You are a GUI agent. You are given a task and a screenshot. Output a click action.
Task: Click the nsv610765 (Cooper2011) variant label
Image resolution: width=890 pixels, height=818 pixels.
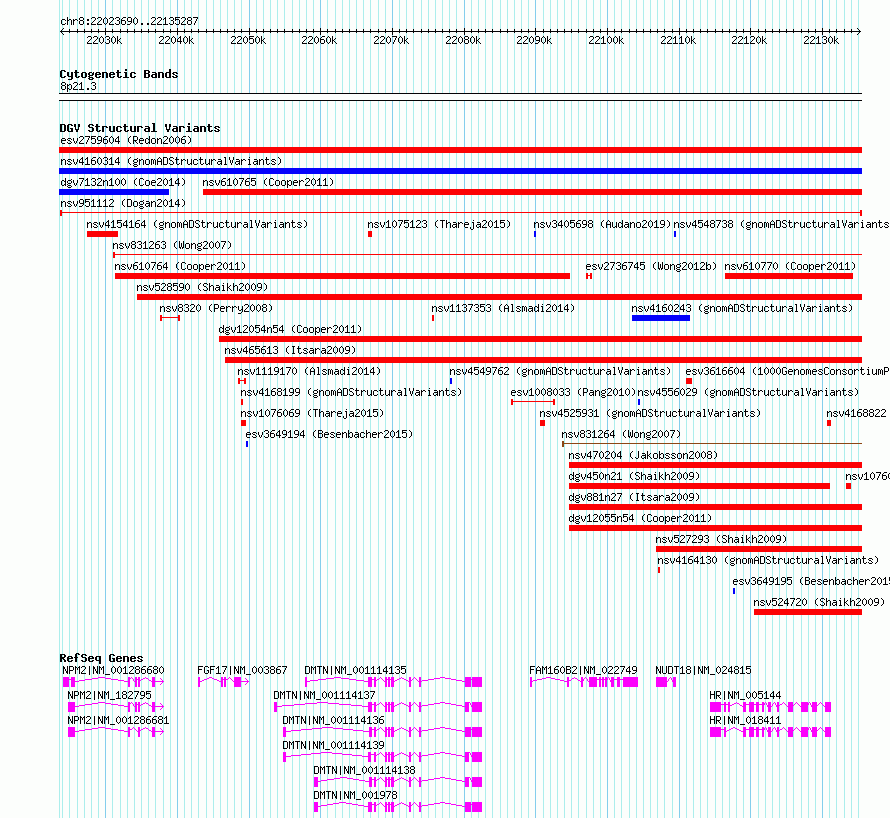[268, 182]
